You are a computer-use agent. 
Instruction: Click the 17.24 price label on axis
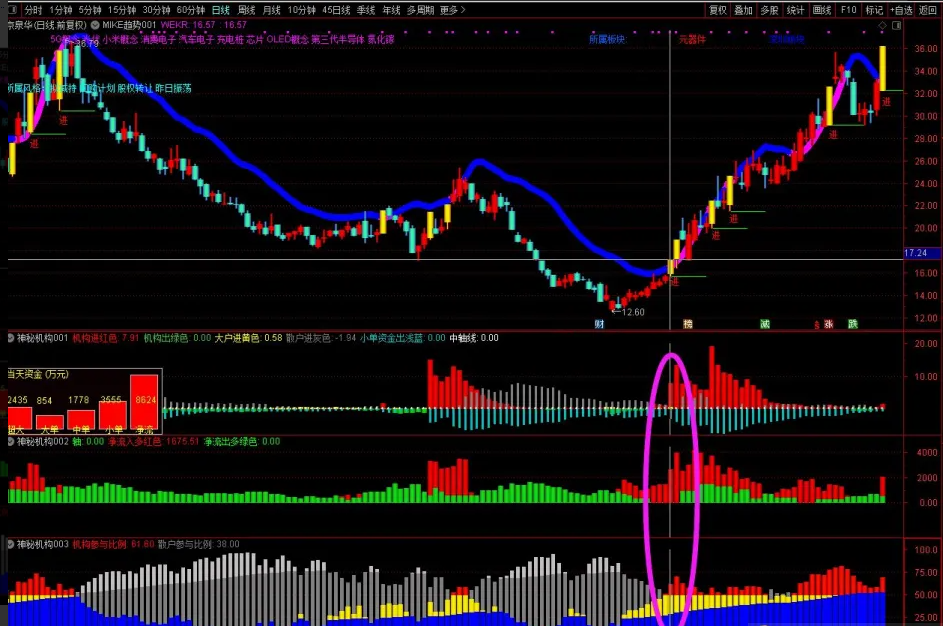[915, 254]
